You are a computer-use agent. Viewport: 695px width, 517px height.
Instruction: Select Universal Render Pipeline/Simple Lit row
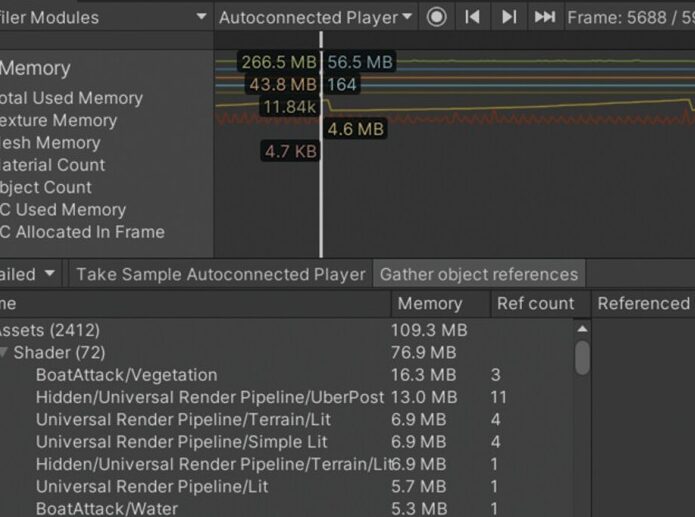(286, 442)
